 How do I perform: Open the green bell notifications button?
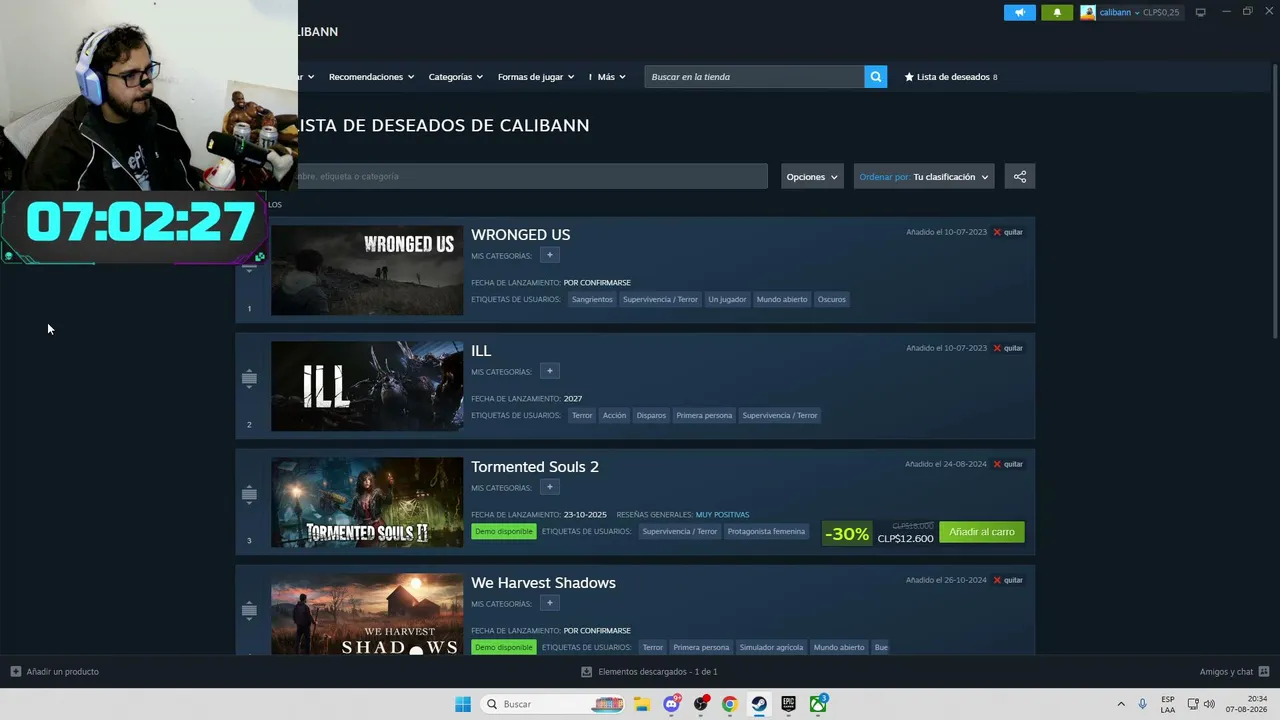coord(1057,12)
